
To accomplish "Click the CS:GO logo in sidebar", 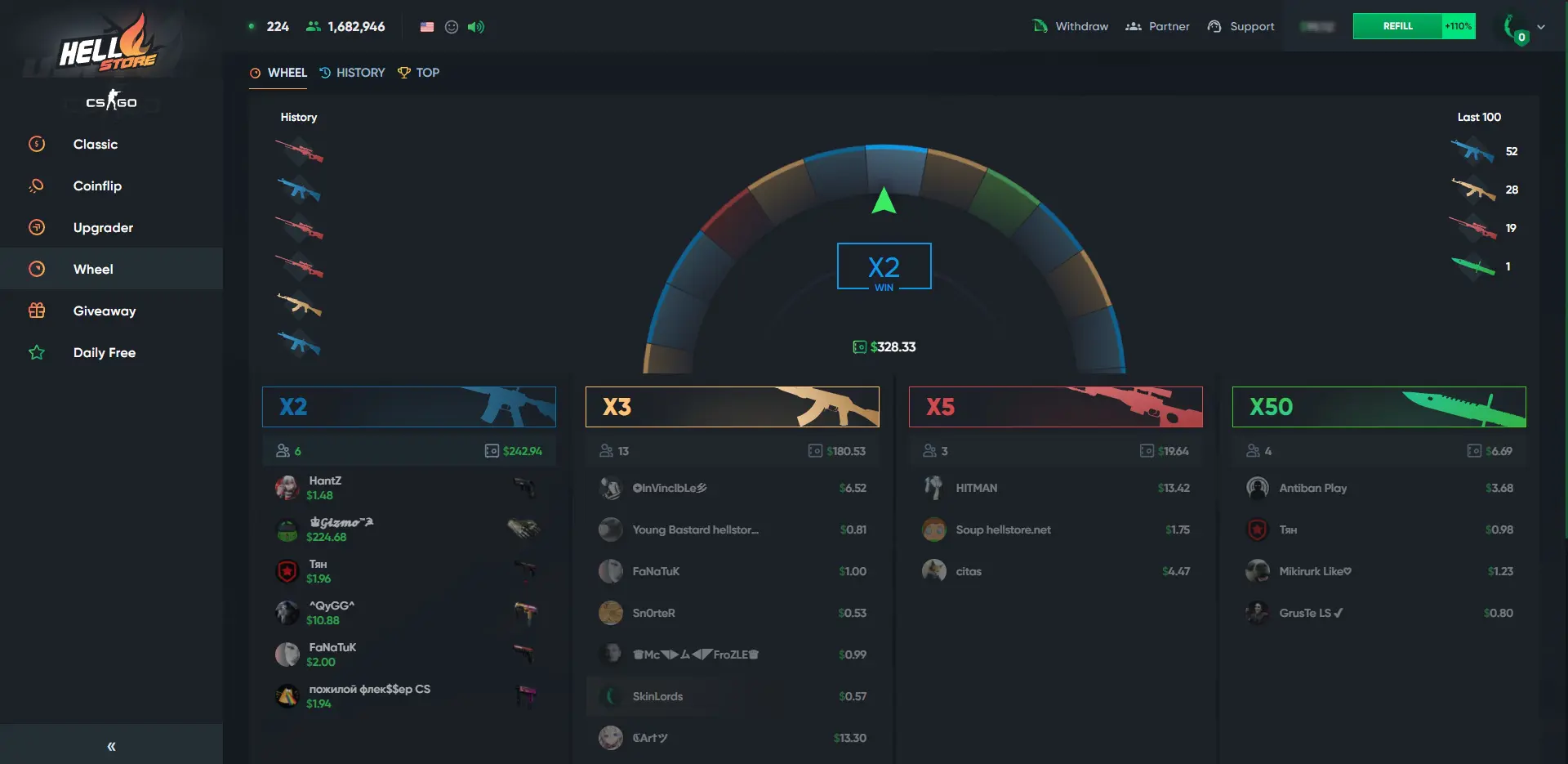I will [x=111, y=101].
